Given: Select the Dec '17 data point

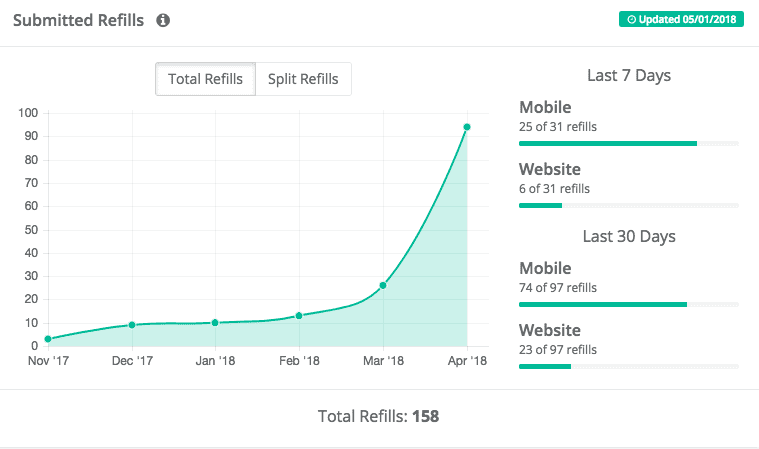Looking at the screenshot, I should click(132, 325).
